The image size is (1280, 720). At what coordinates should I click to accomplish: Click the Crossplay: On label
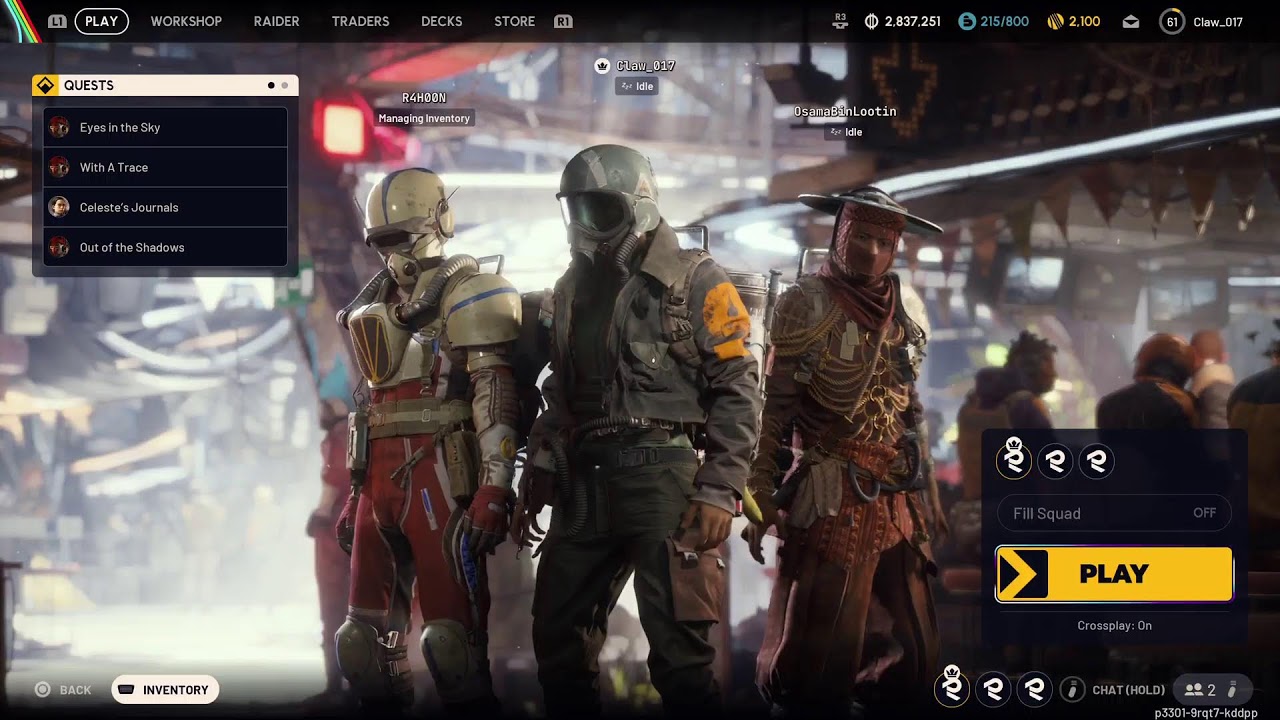1114,625
